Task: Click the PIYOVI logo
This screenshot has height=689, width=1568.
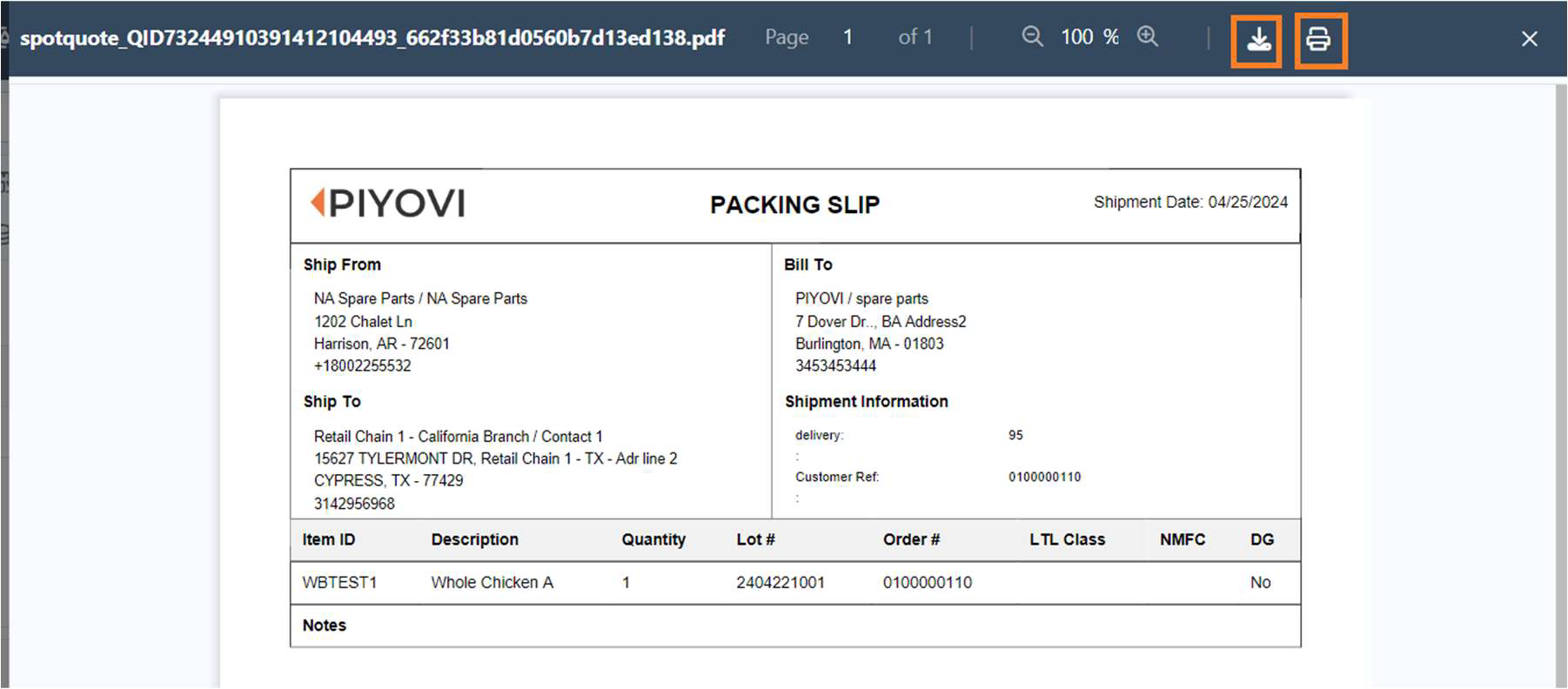Action: pos(388,204)
